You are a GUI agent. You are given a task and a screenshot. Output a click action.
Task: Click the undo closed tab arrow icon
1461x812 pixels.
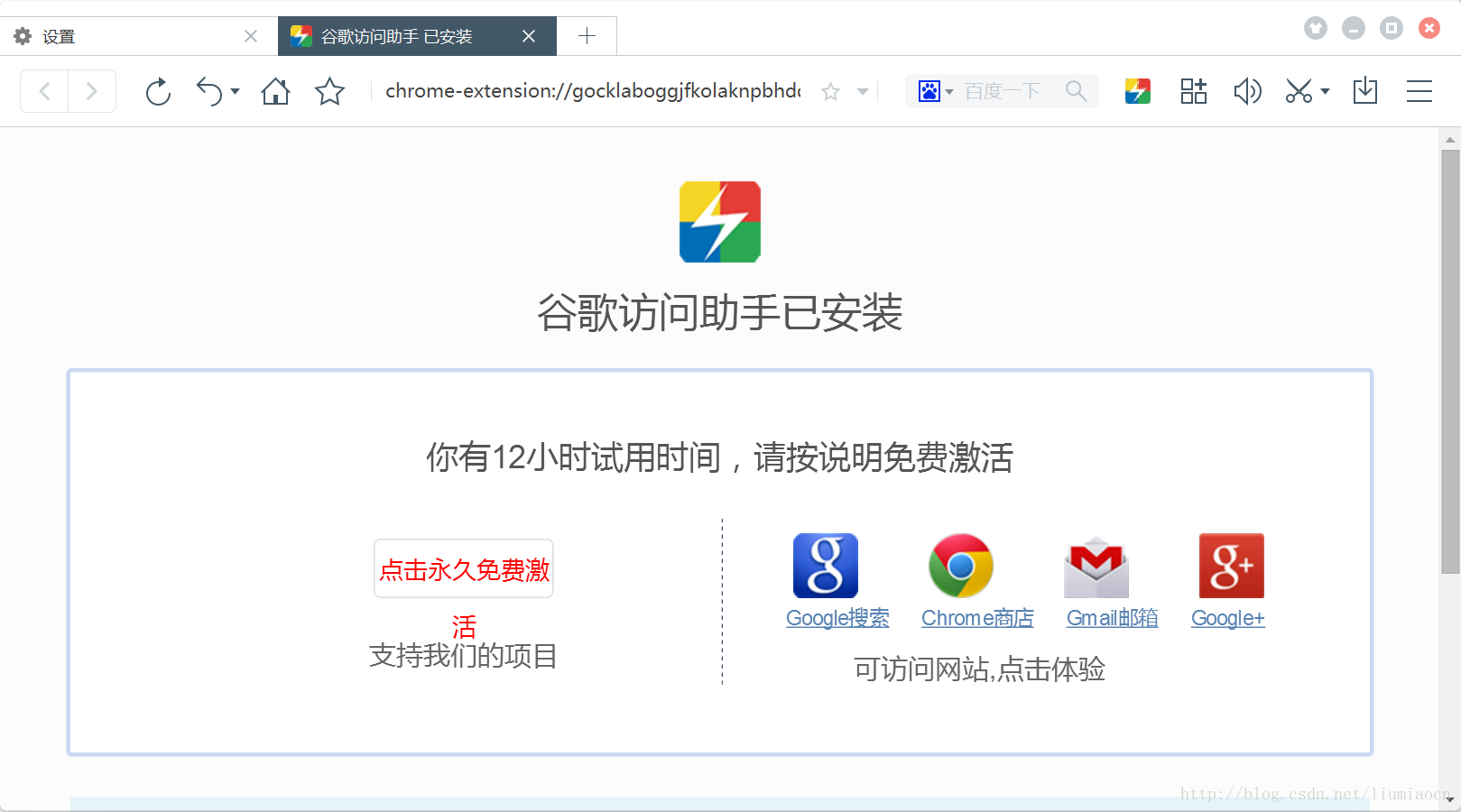tap(209, 91)
